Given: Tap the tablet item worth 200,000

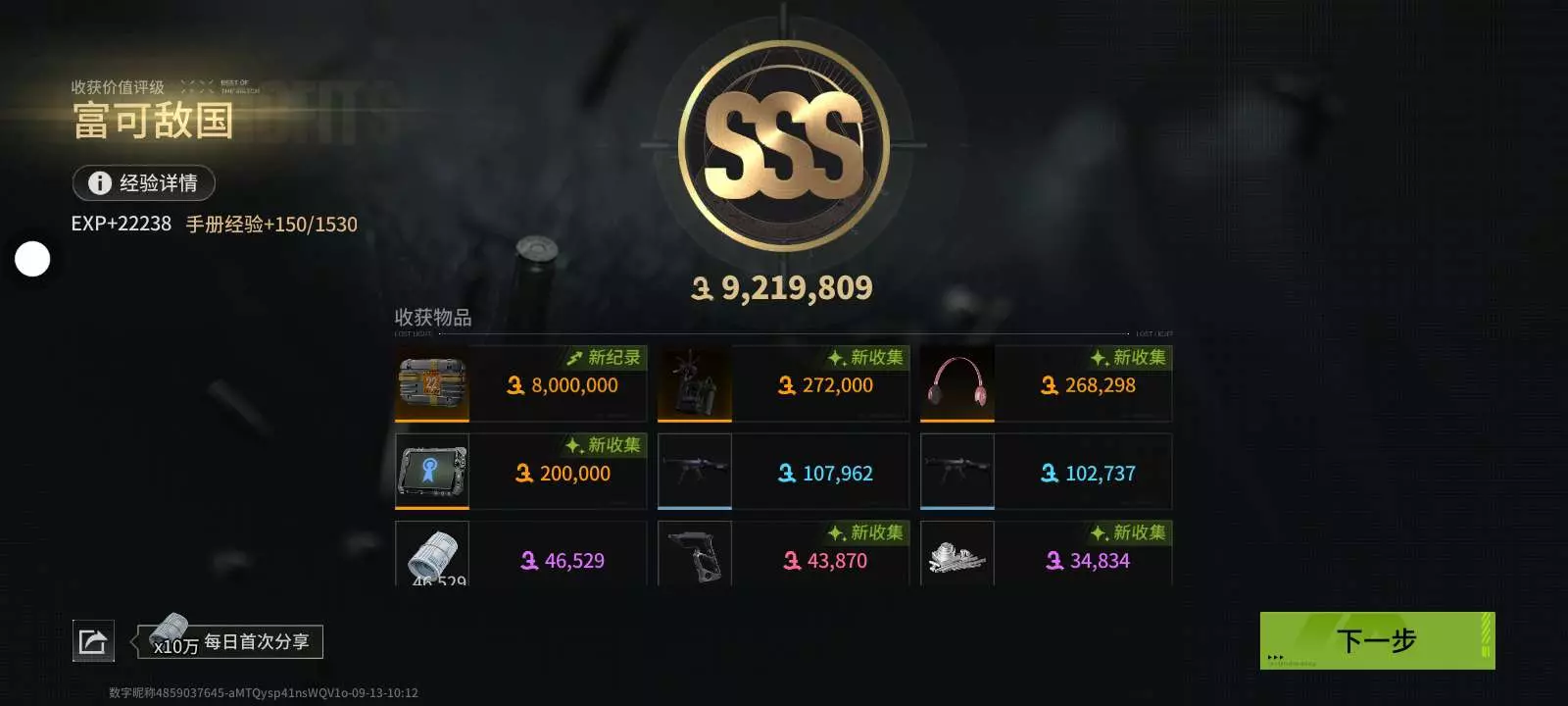Looking at the screenshot, I should tap(432, 472).
